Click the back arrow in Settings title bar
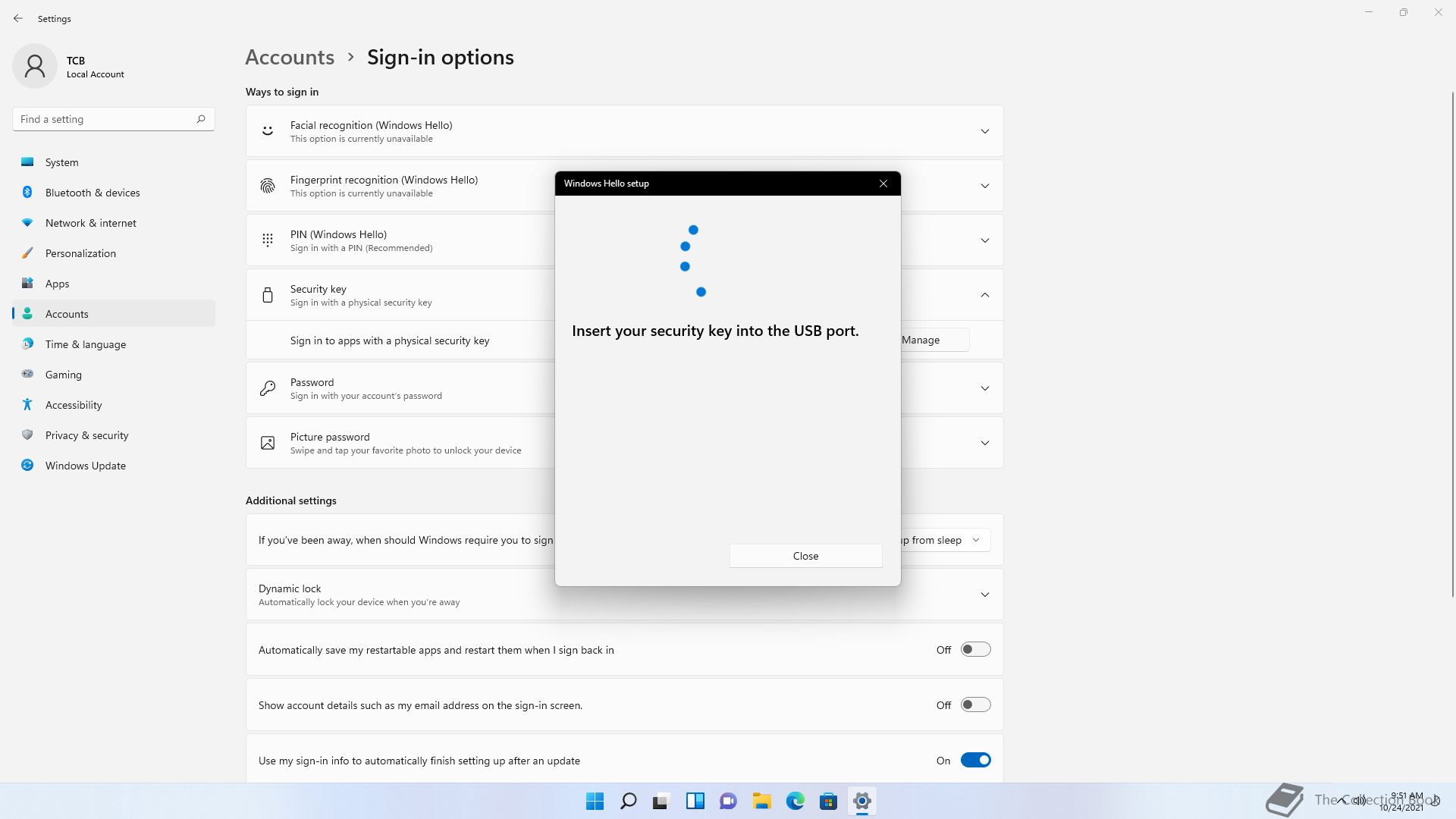Image resolution: width=1456 pixels, height=819 pixels. pos(18,18)
